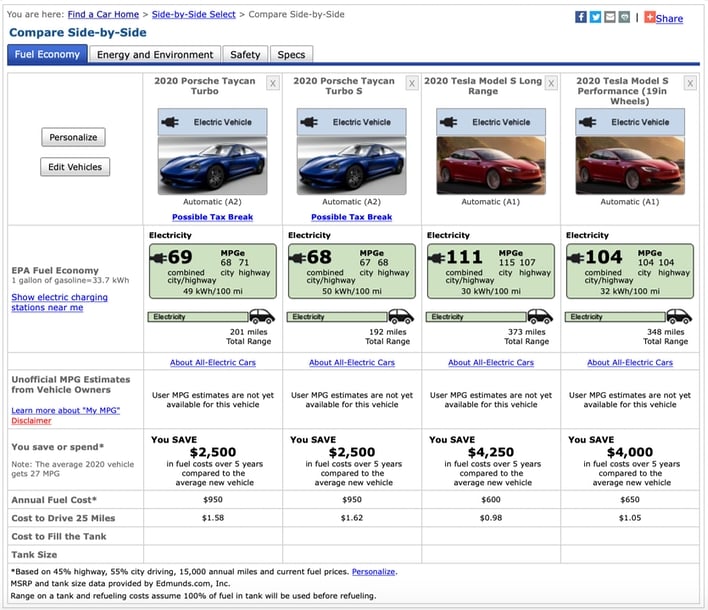
Task: Click the 2020 Porsche Taycan Turbo S heading
Action: click(x=344, y=86)
